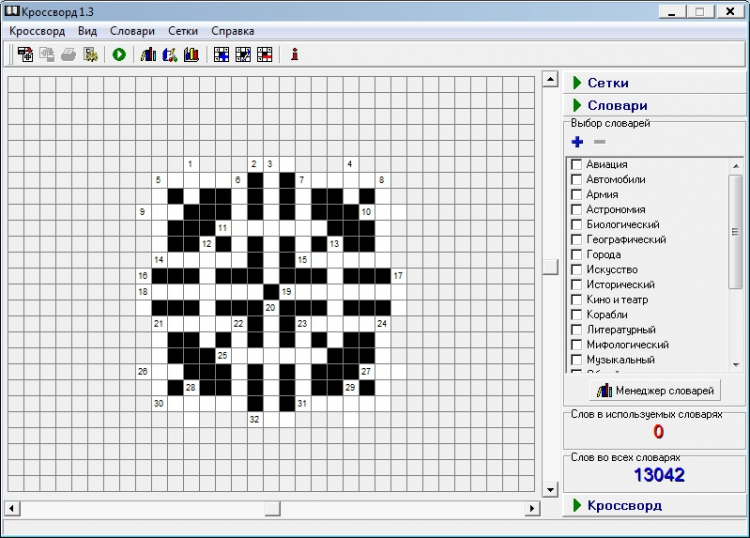Select the Искусство dictionary checkbox

pos(577,270)
